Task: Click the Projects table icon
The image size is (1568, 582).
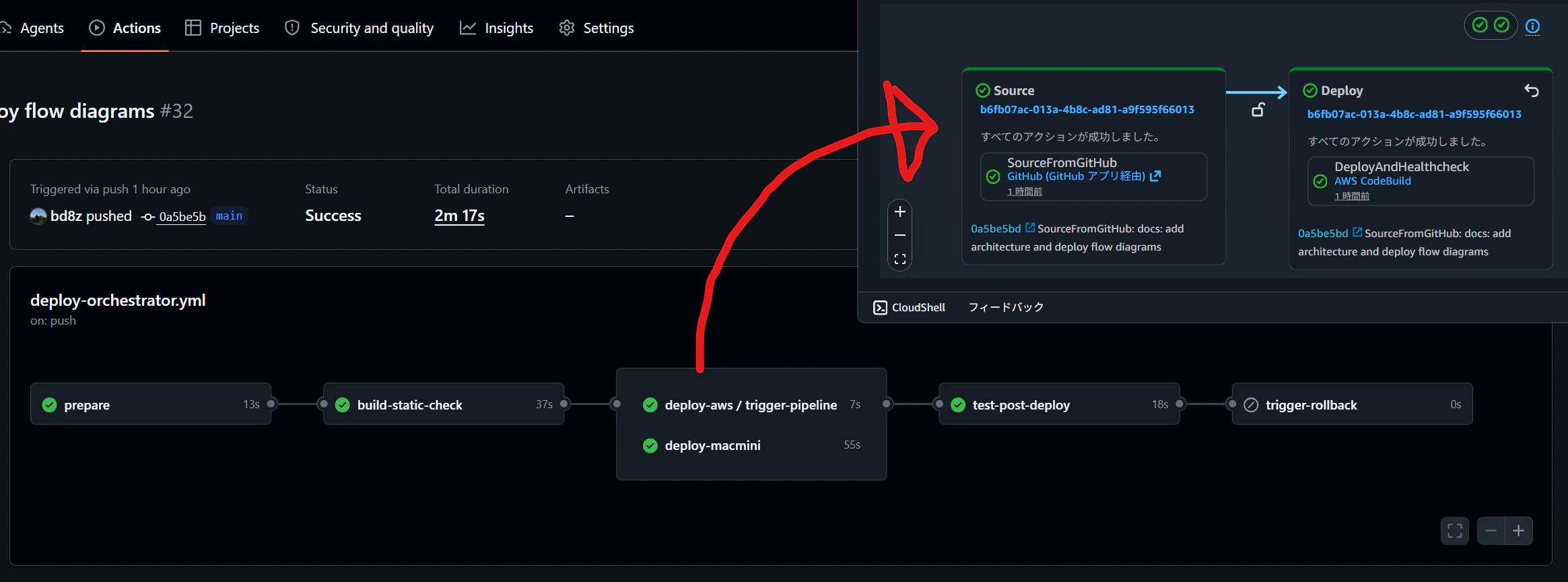Action: point(193,28)
